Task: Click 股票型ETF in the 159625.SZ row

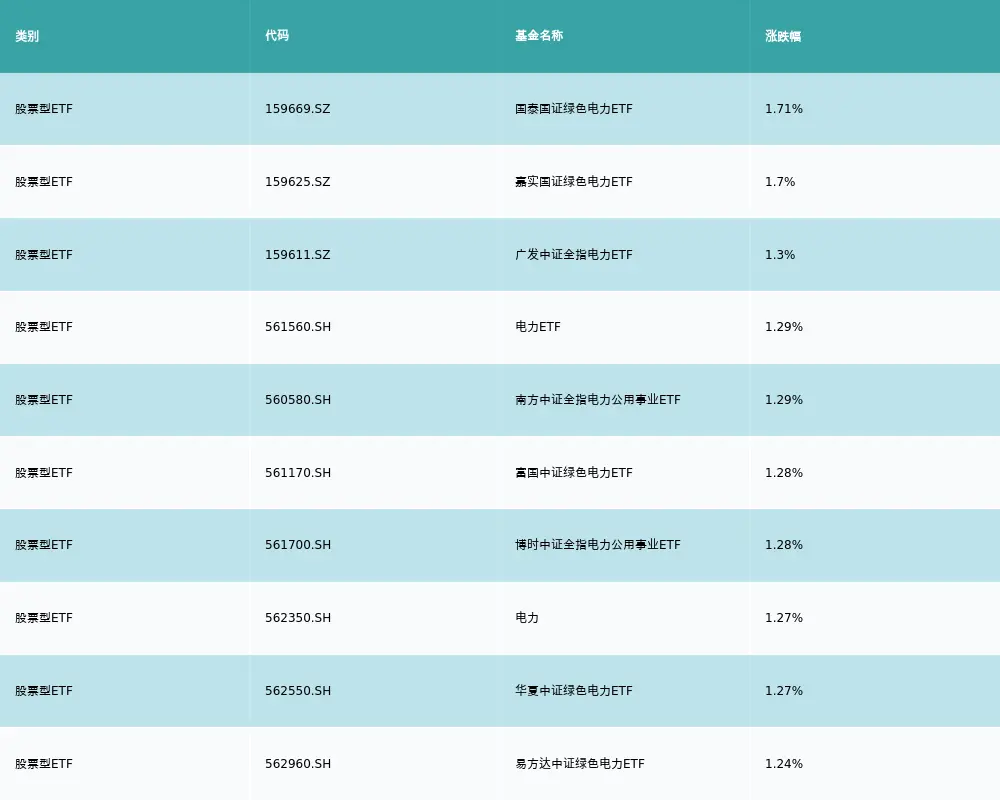Action: pos(44,182)
